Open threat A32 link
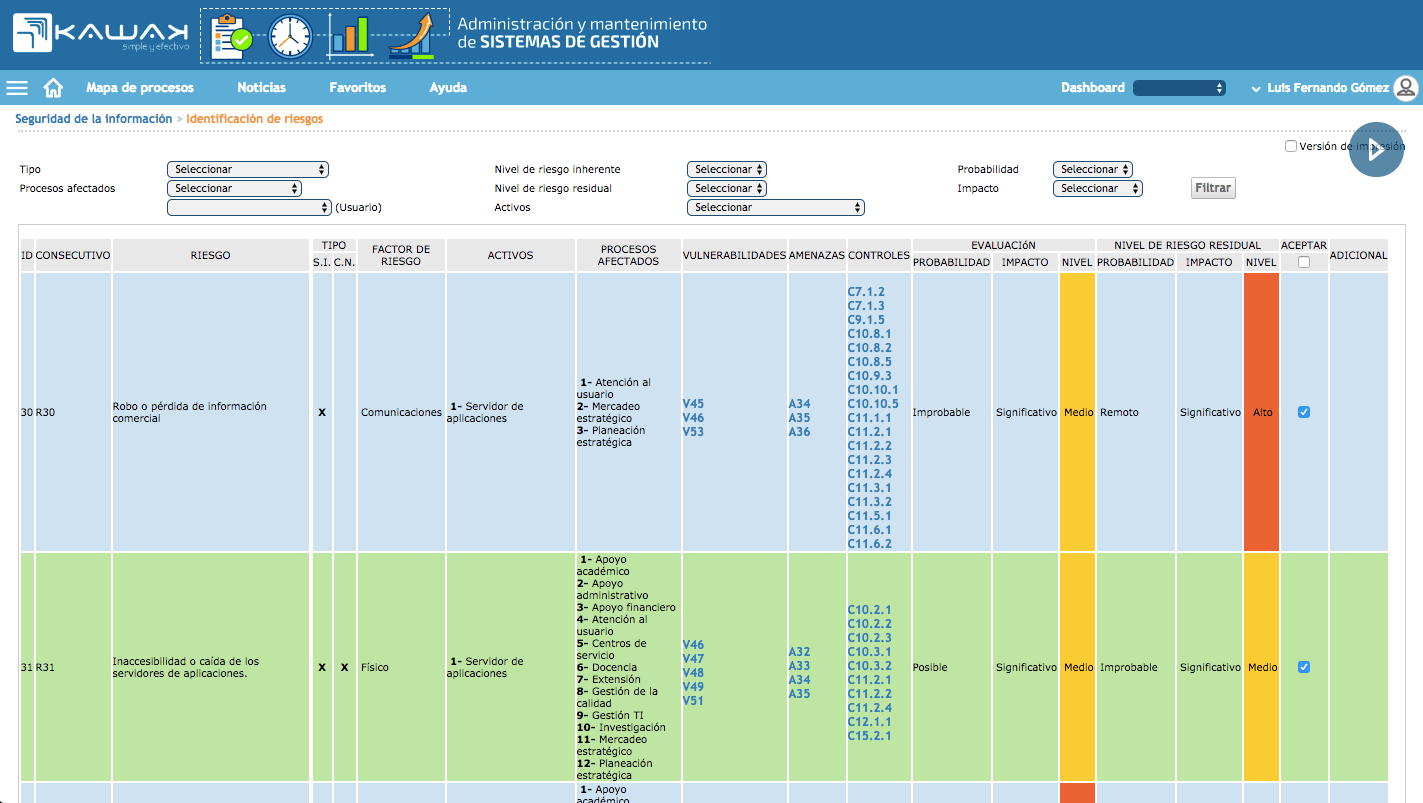 [799, 652]
